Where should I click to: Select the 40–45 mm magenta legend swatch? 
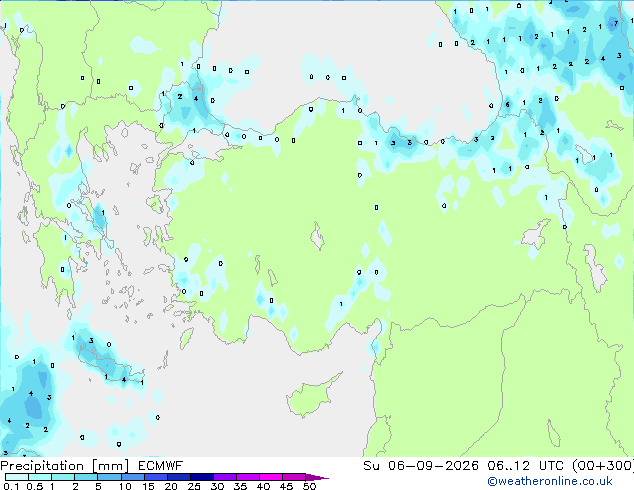point(271,477)
